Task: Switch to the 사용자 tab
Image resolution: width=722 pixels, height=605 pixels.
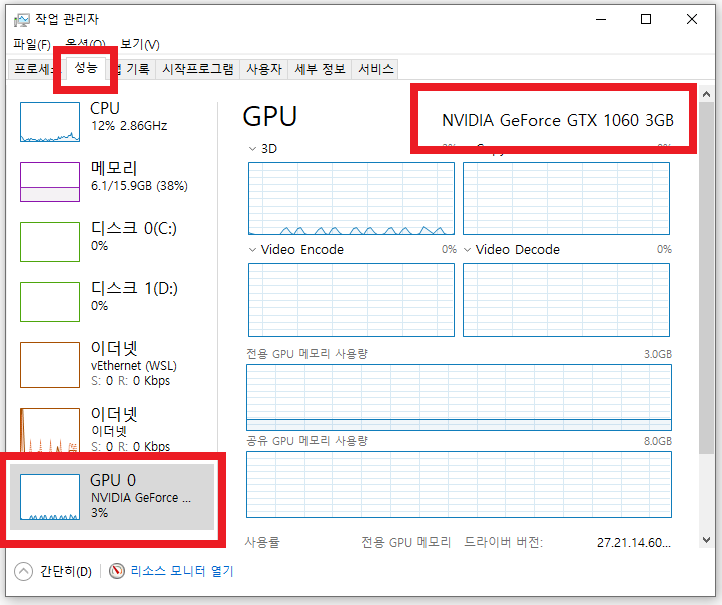Action: point(264,69)
